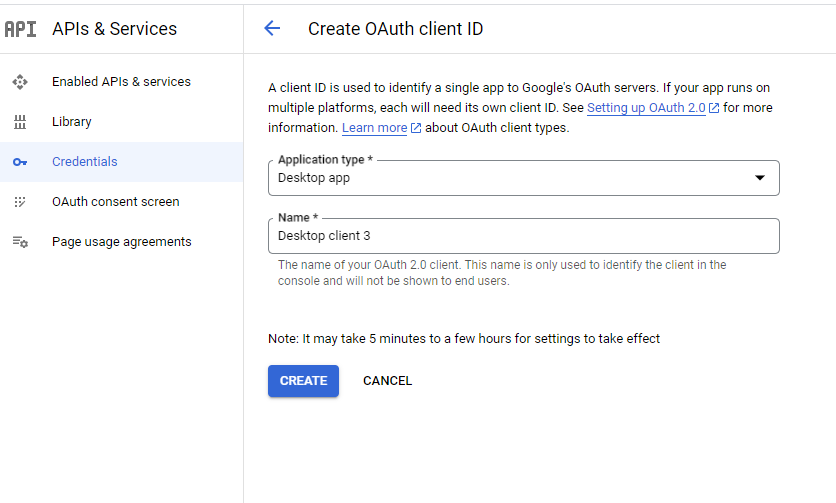836x503 pixels.
Task: Click the helper text about OAuth 2.0 client name
Action: [x=502, y=273]
